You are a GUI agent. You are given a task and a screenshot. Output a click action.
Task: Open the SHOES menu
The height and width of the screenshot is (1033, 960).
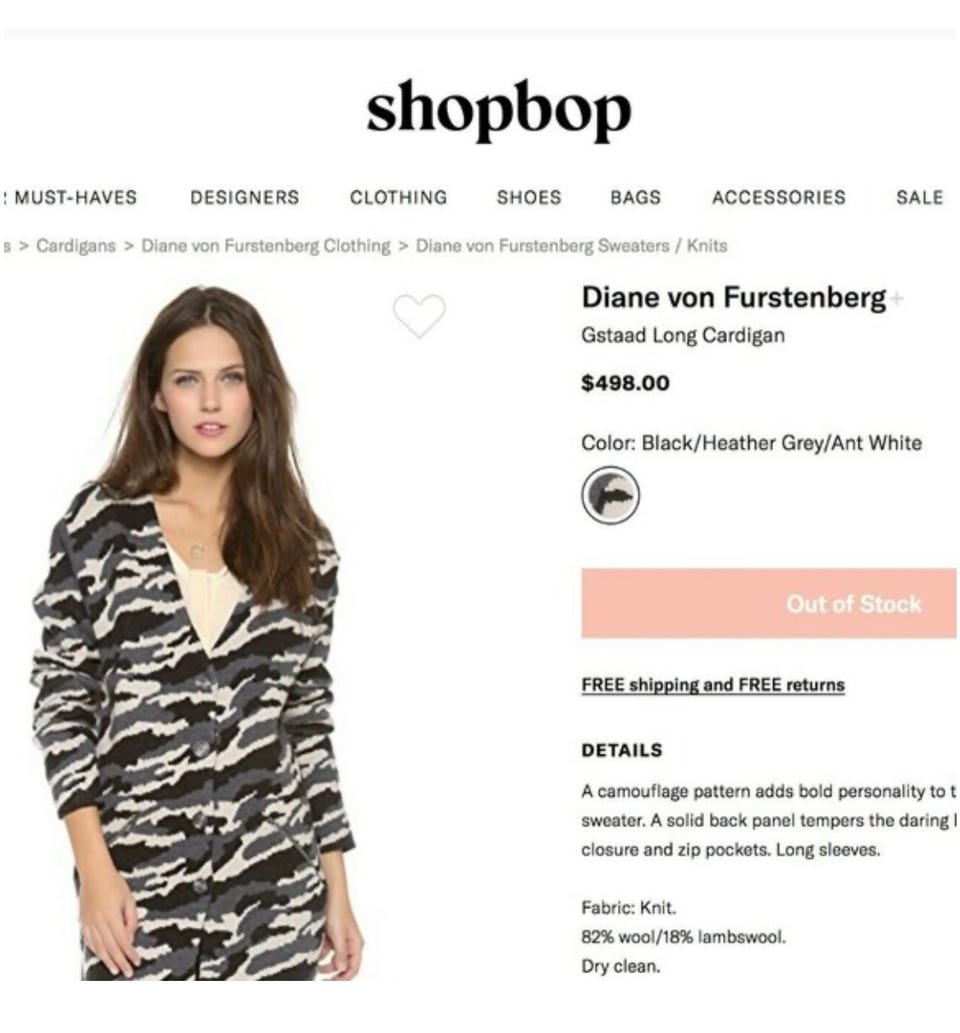528,197
